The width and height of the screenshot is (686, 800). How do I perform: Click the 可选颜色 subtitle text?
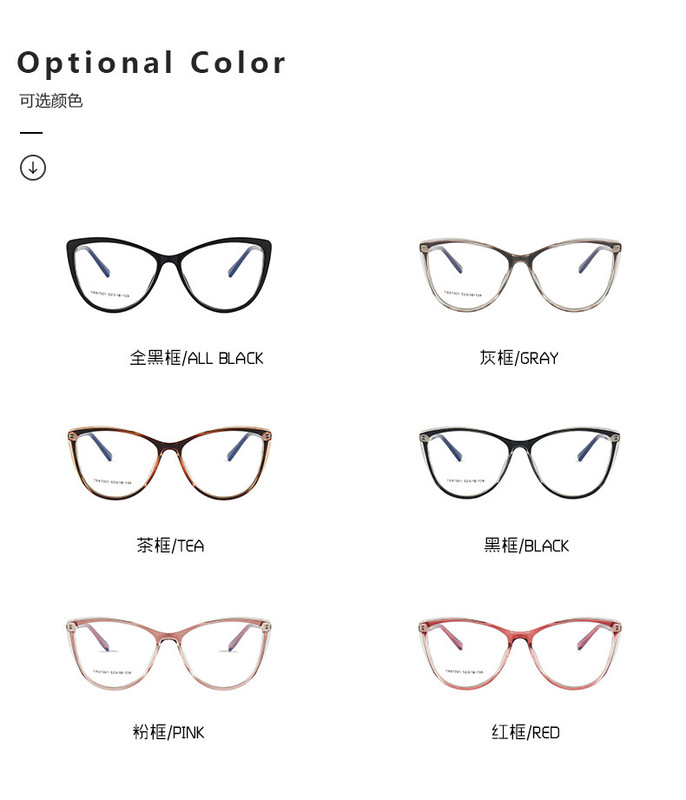[51, 101]
